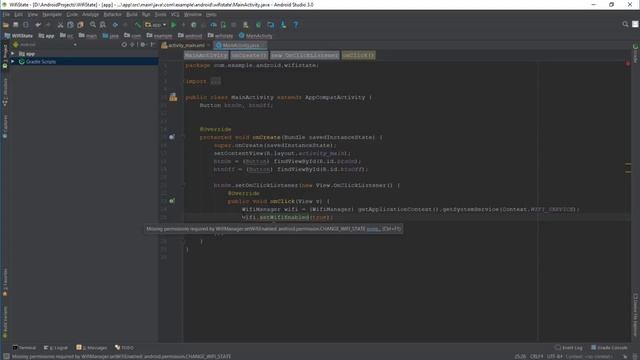This screenshot has width=640, height=360.
Task: Open the VCS menu
Action: pyautogui.click(x=175, y=14)
